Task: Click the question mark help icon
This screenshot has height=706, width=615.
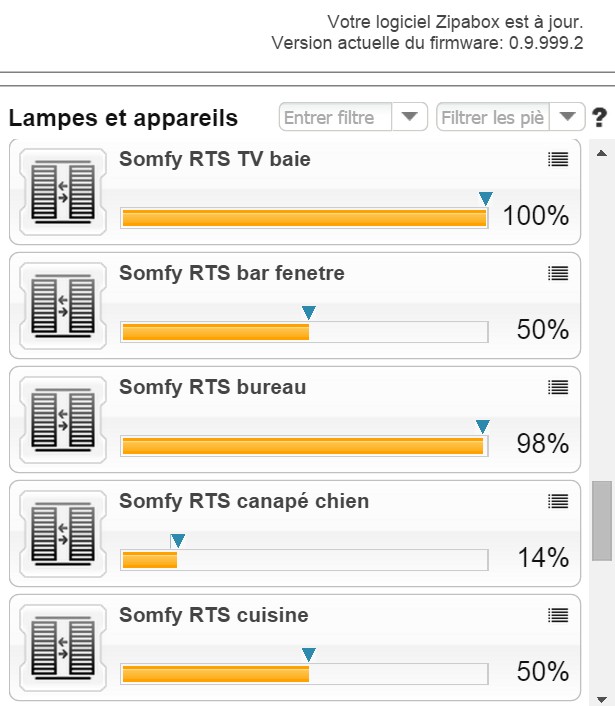Action: (x=599, y=118)
